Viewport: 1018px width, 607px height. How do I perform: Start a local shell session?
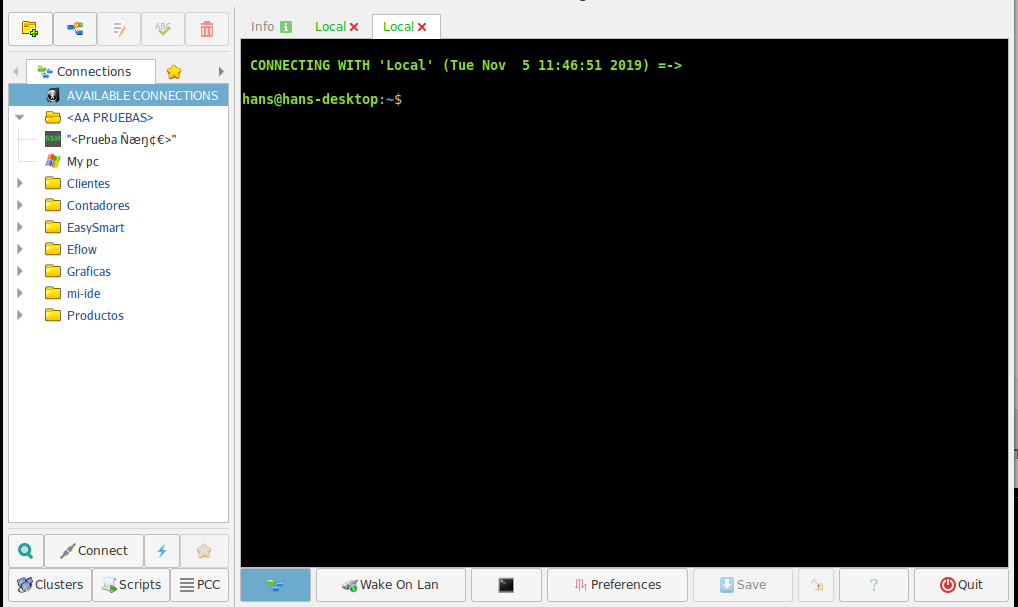(506, 584)
